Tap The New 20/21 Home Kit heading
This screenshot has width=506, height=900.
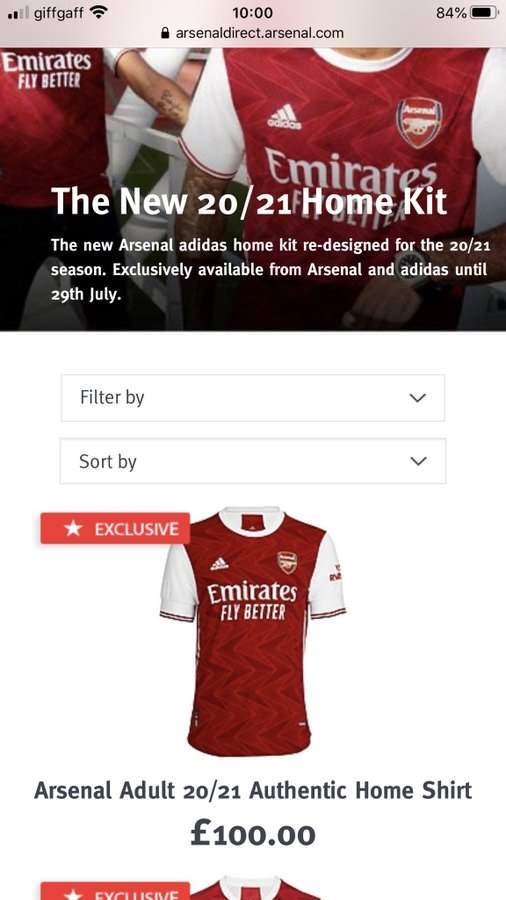pyautogui.click(x=248, y=201)
